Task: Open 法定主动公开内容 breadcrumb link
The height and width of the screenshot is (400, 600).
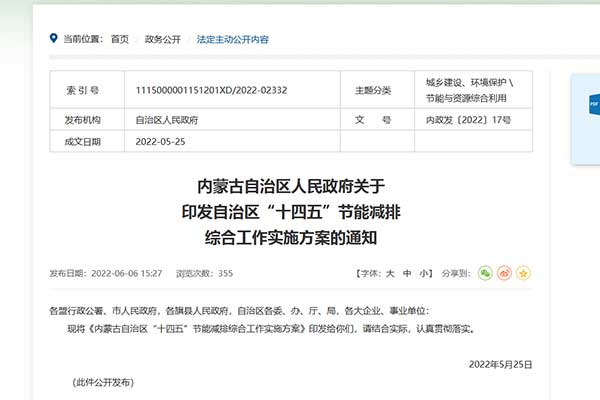Action: tap(232, 40)
